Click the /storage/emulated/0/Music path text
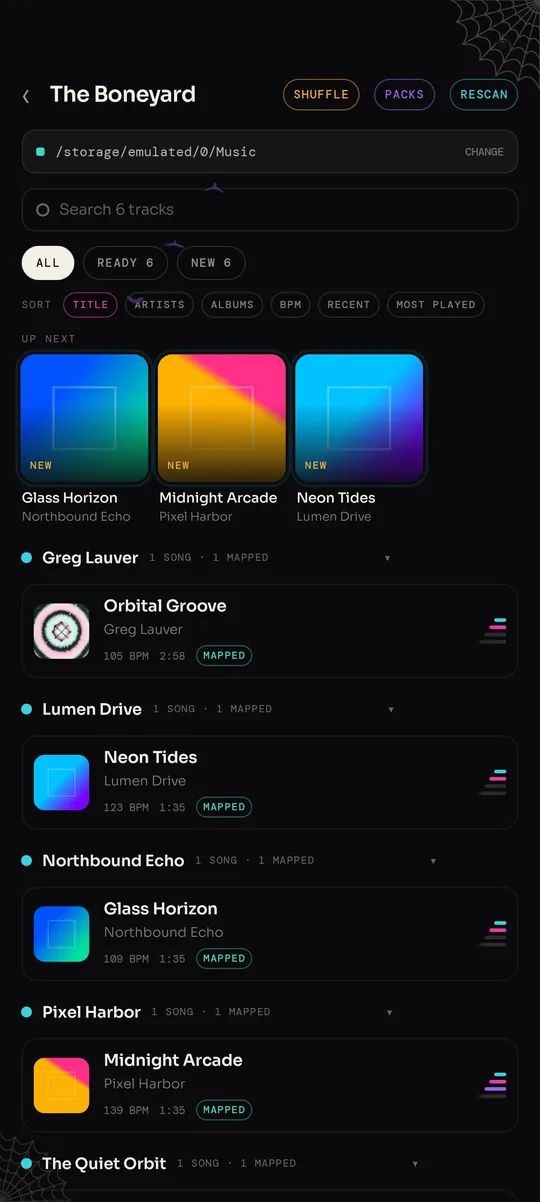The image size is (540, 1202). tap(156, 152)
